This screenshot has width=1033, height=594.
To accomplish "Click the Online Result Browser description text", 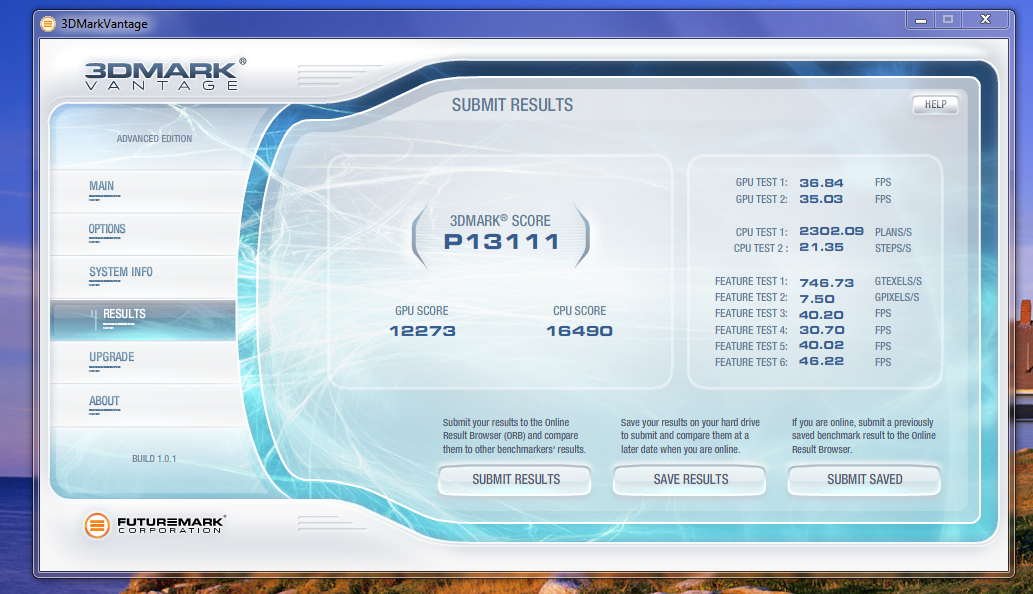I will (514, 436).
